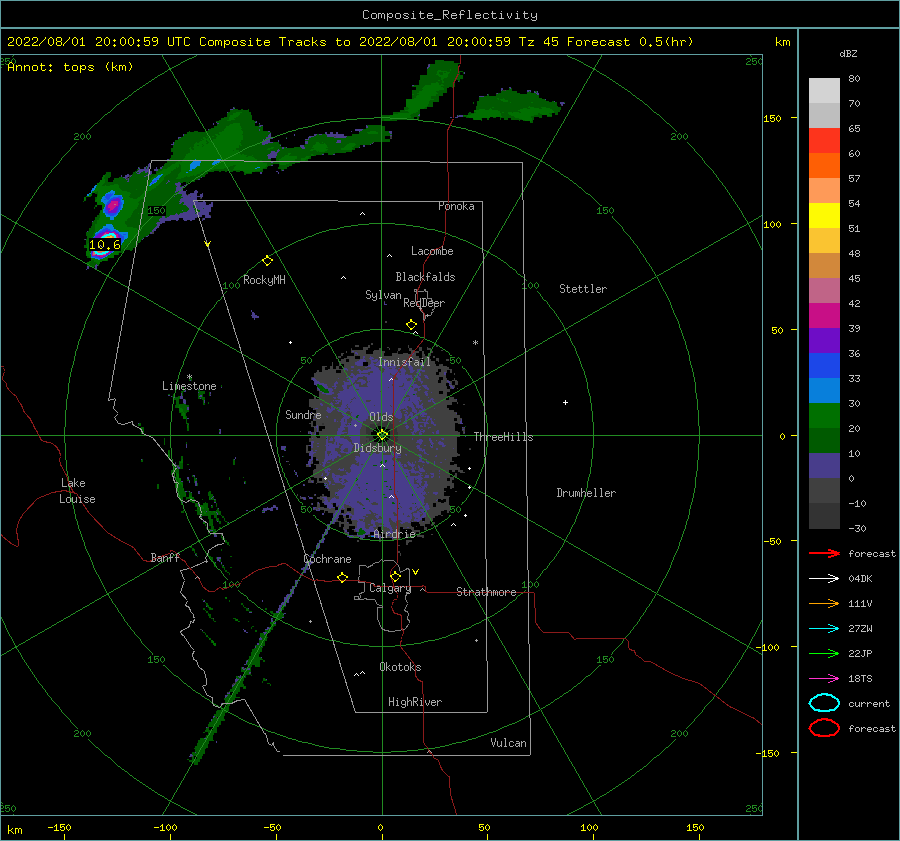Viewport: 900px width, 841px height.
Task: Pick the purple 39-36 dBZ color swatch
Action: (824, 340)
